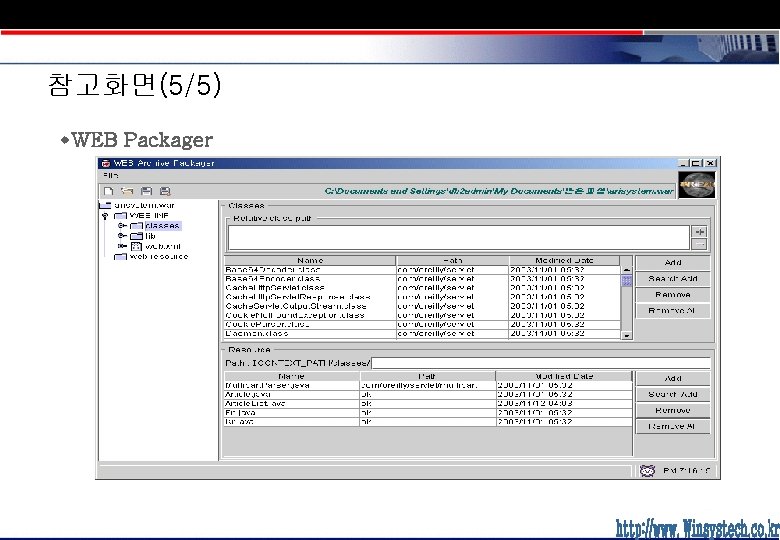Click the Resource Path input field
Screen dimensions: 780x540
541,363
